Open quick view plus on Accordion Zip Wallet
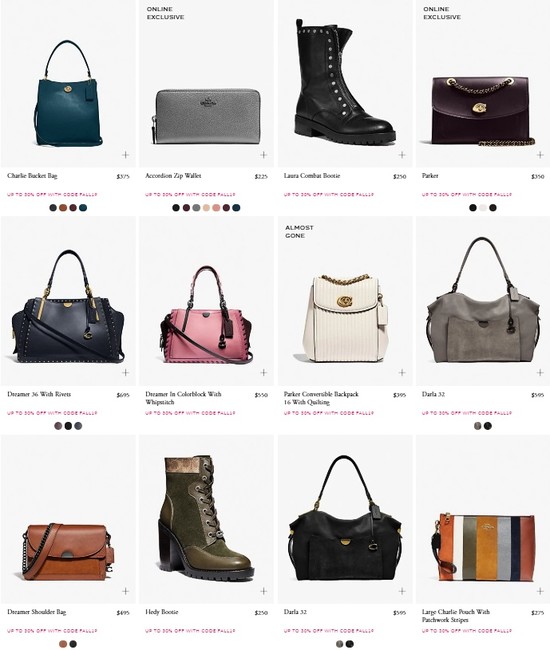The image size is (550, 650). (x=263, y=155)
